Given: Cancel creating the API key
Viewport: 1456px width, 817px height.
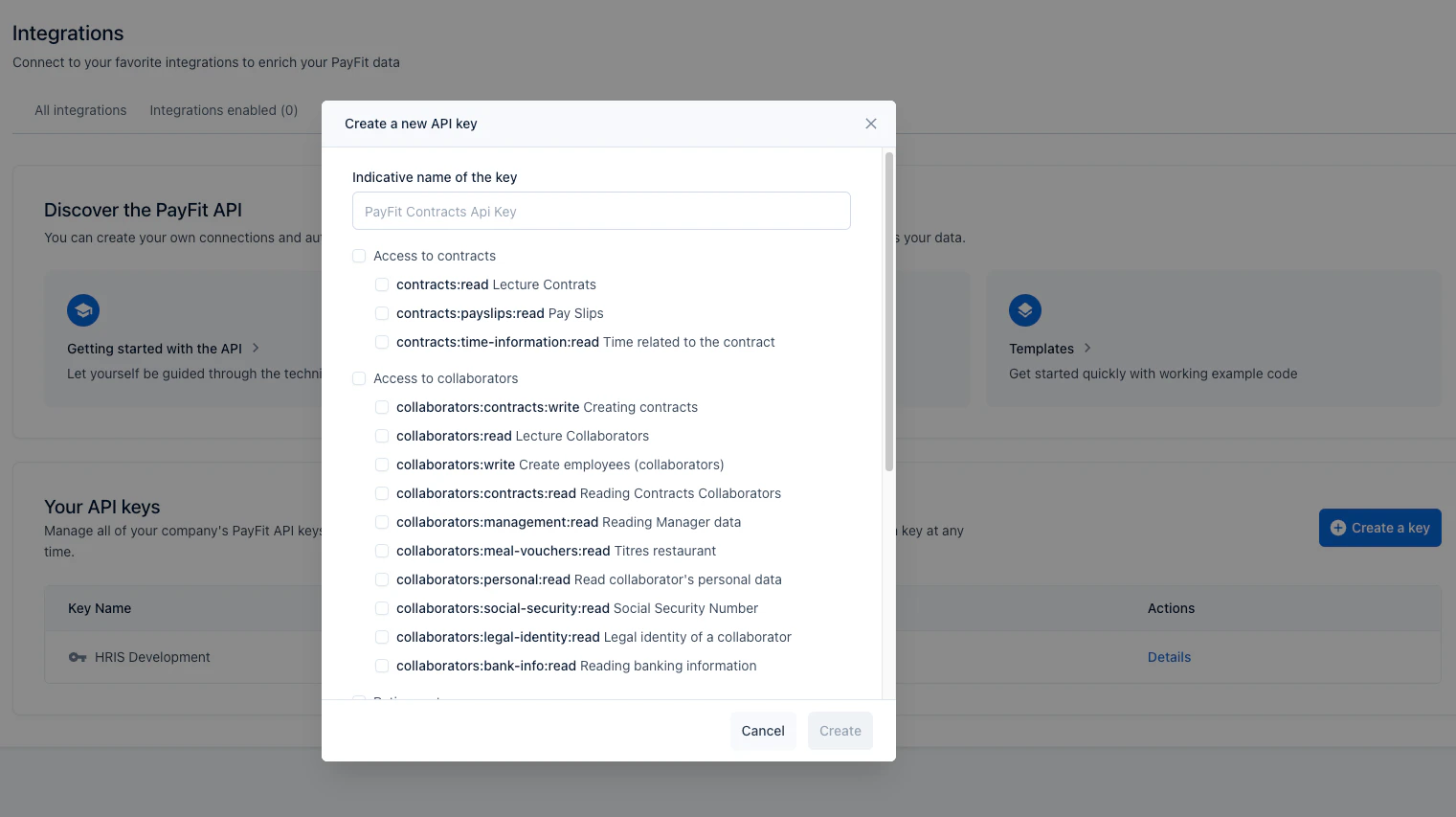Looking at the screenshot, I should pyautogui.click(x=763, y=730).
